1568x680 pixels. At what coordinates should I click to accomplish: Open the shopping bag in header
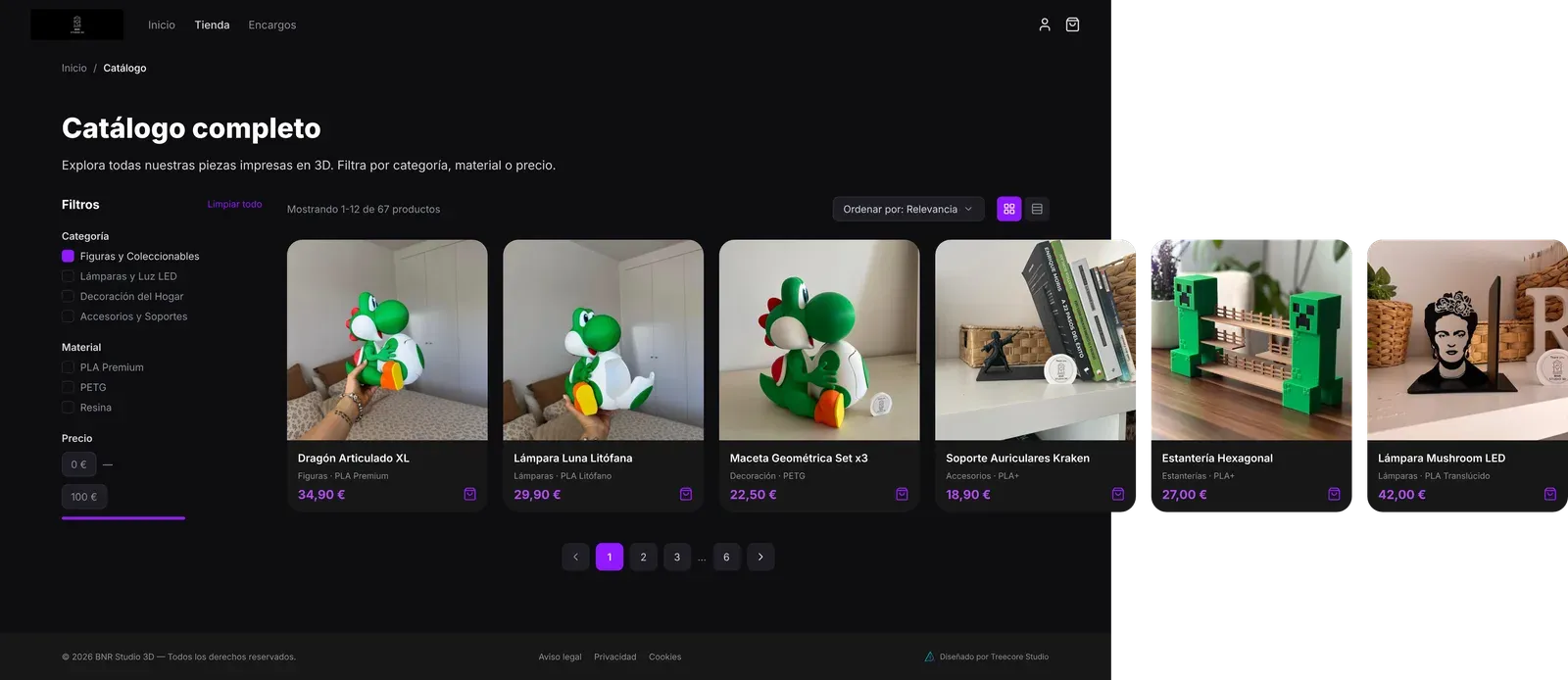[x=1072, y=24]
